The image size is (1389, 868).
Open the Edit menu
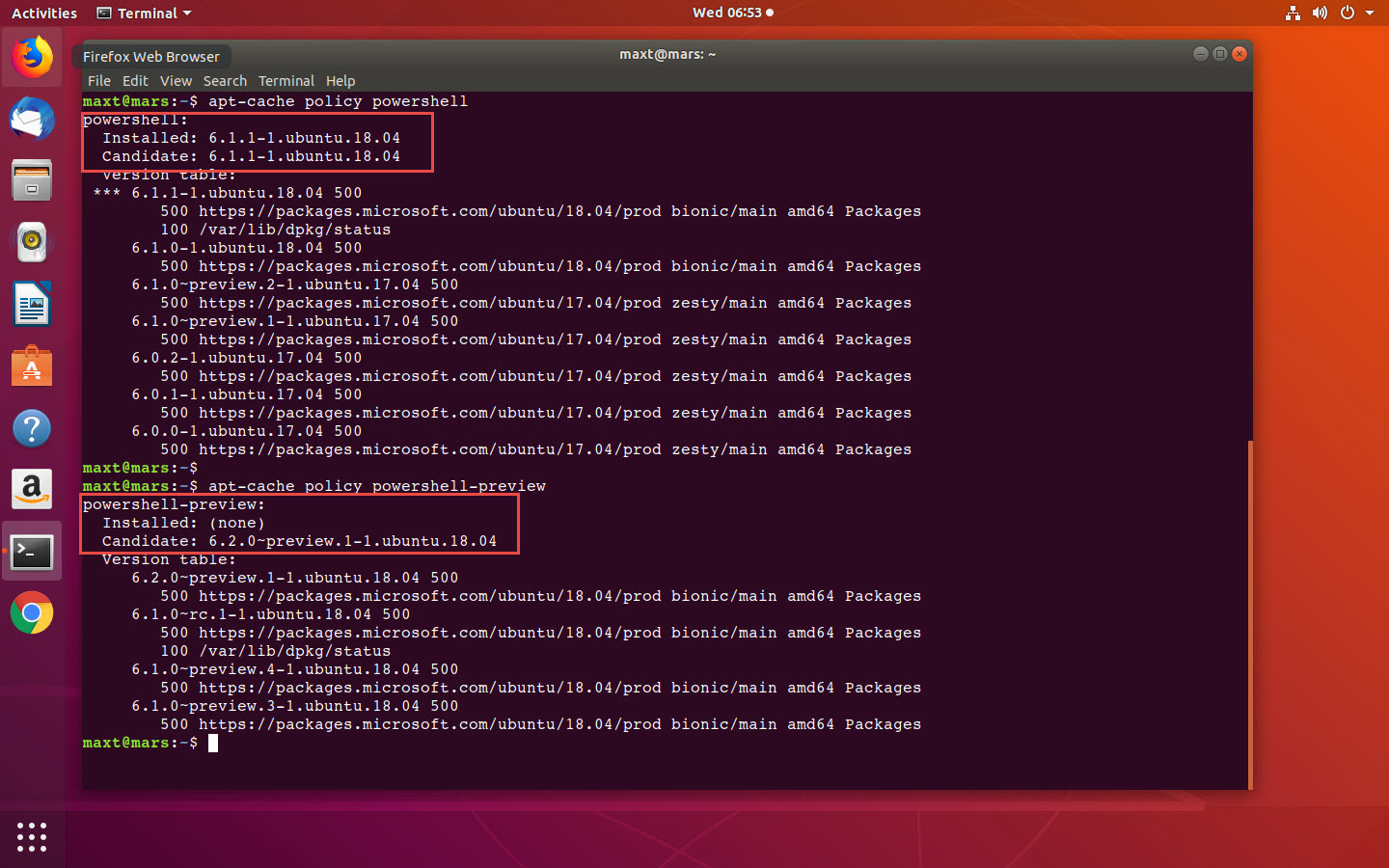135,81
